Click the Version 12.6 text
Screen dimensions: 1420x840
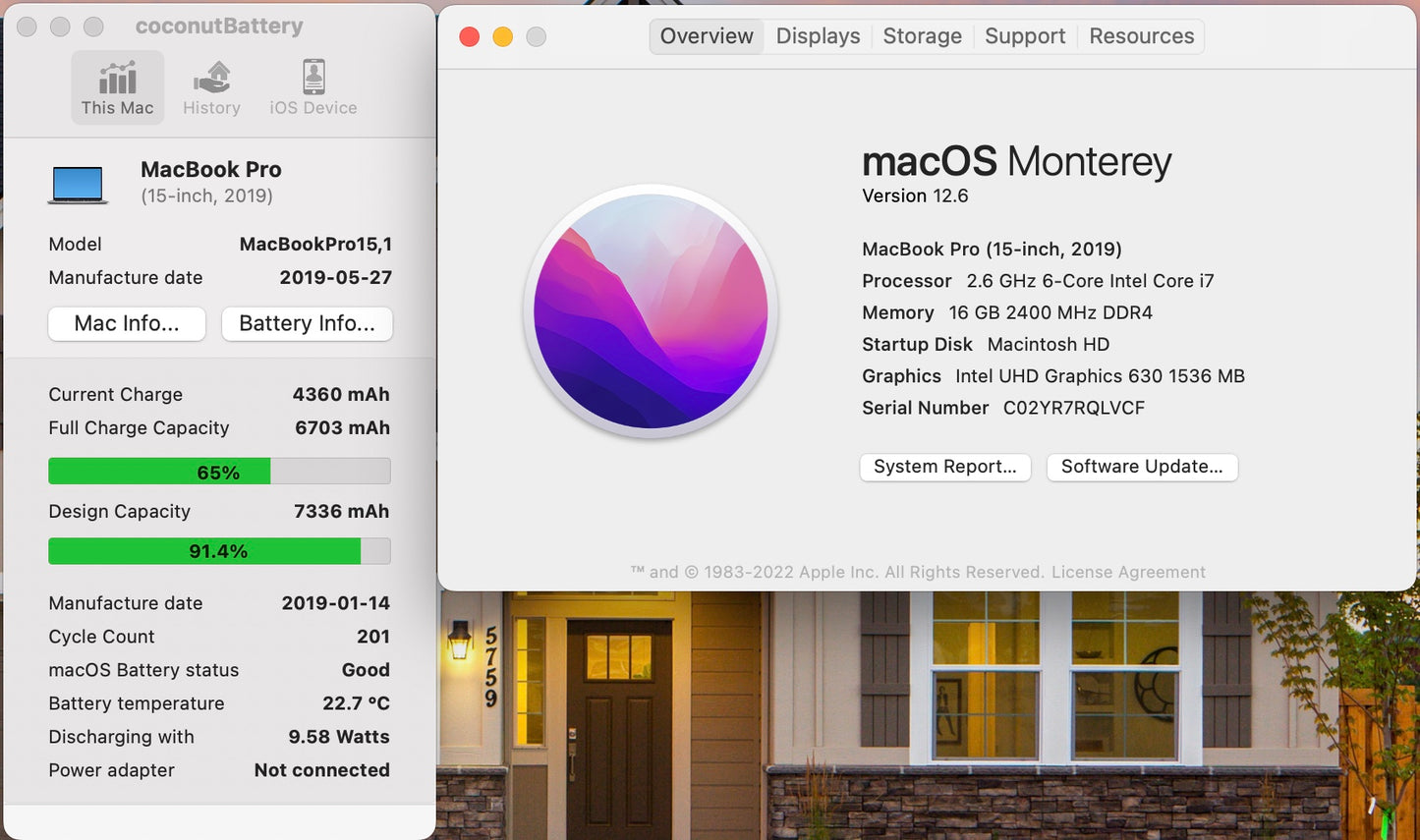pos(915,196)
